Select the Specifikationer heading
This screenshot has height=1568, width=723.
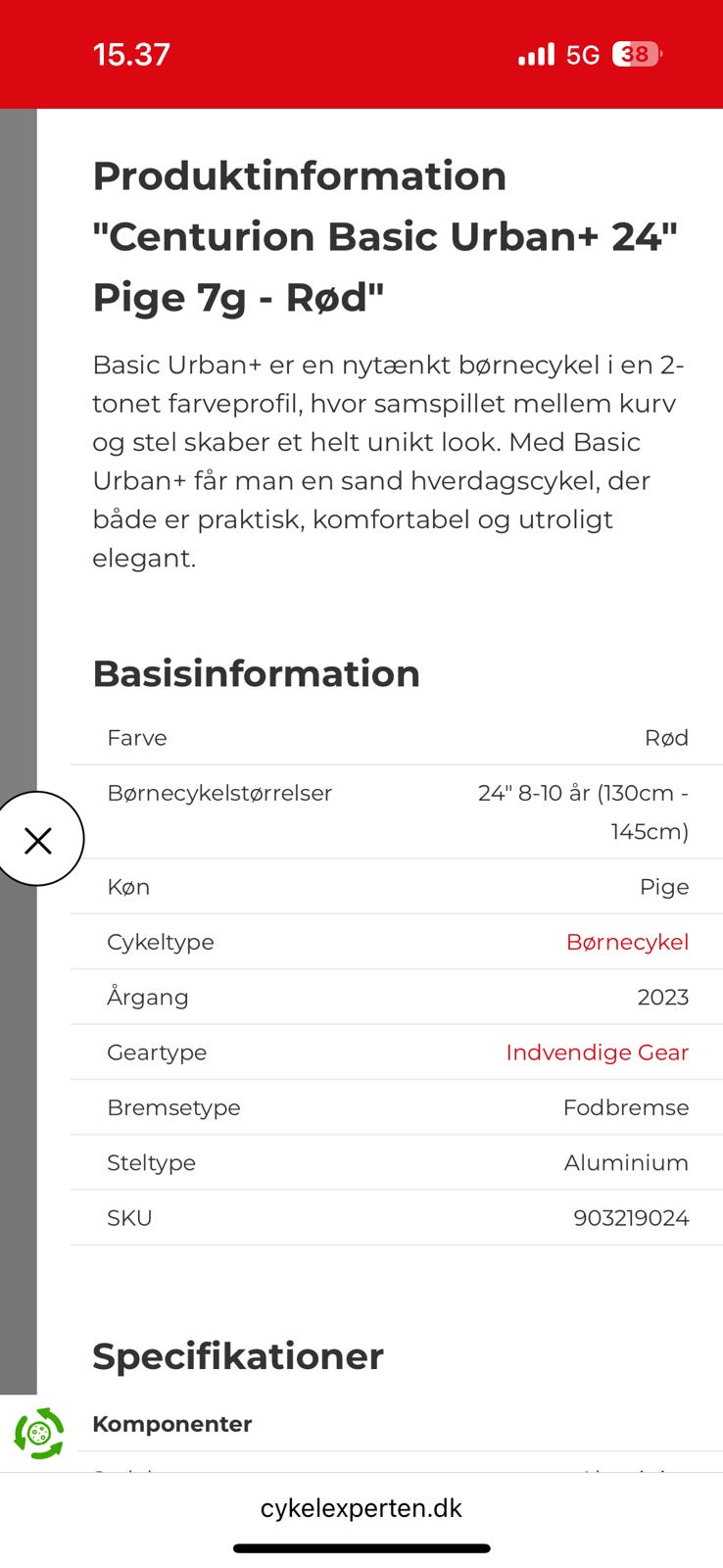click(x=236, y=1356)
